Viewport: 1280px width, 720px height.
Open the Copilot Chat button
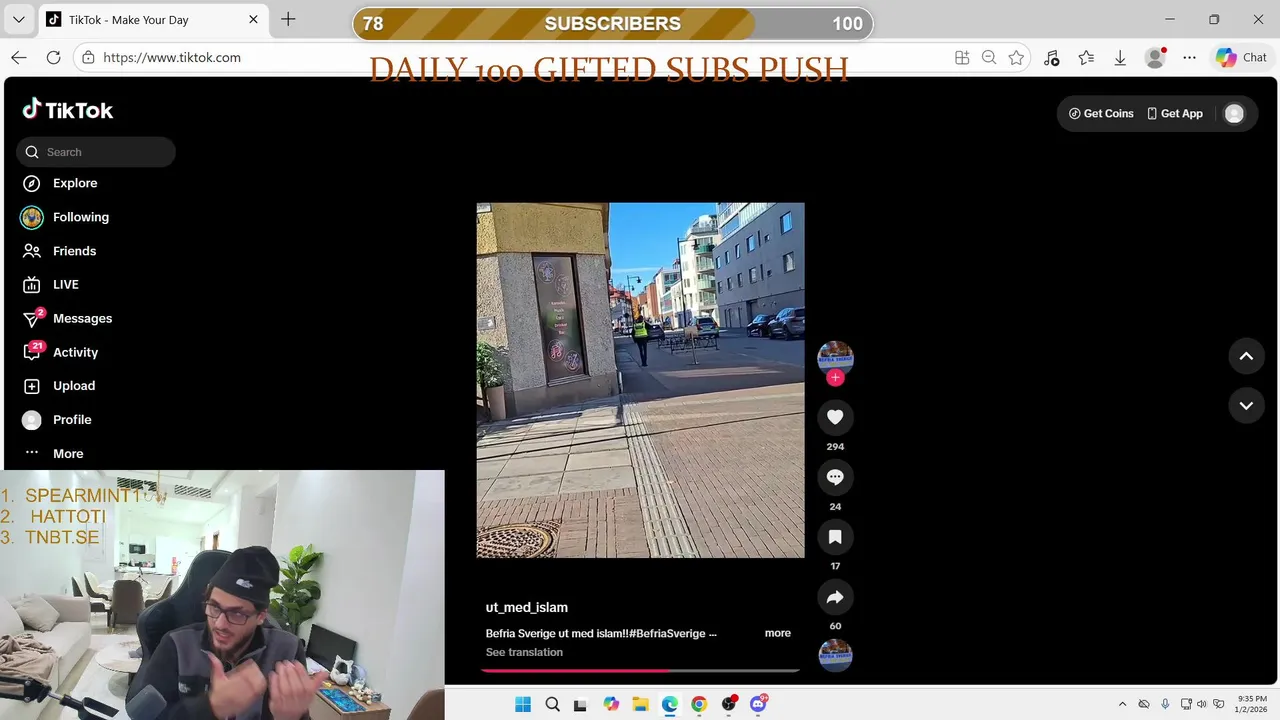[x=1242, y=58]
